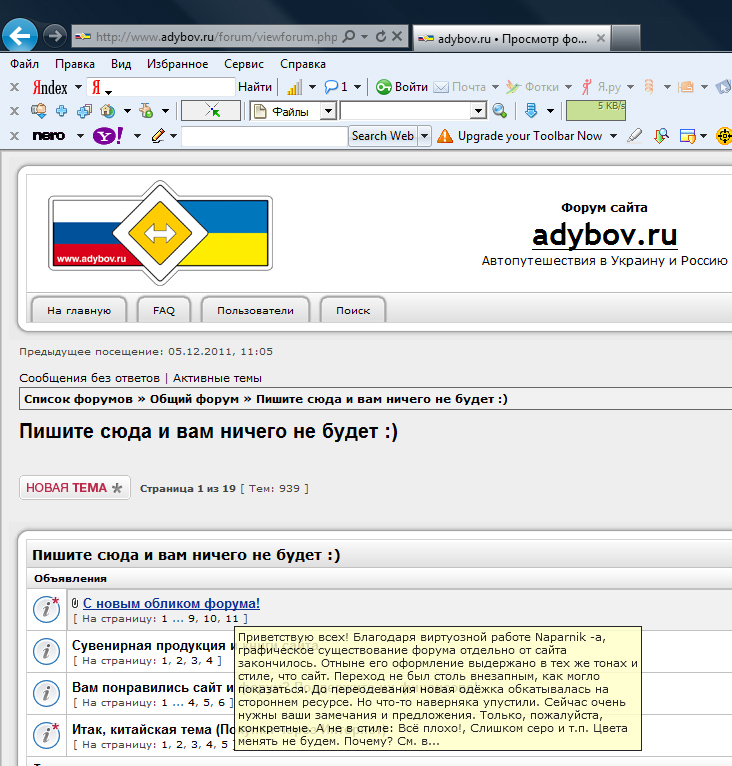Screen dimensions: 732x766
Task: Click the Активные темы link
Action: [x=217, y=378]
